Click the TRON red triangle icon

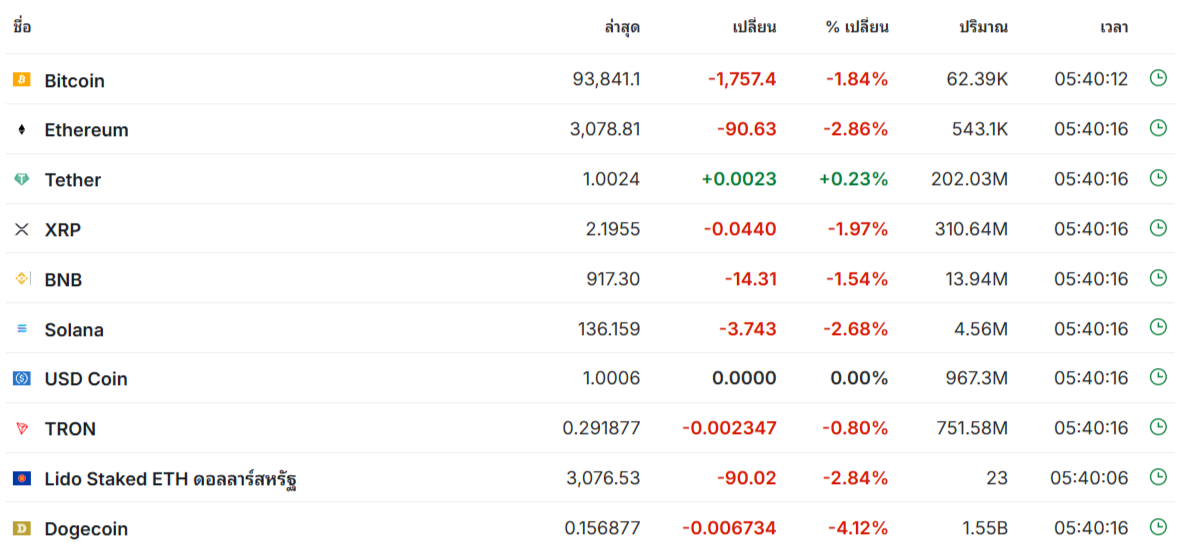point(21,429)
